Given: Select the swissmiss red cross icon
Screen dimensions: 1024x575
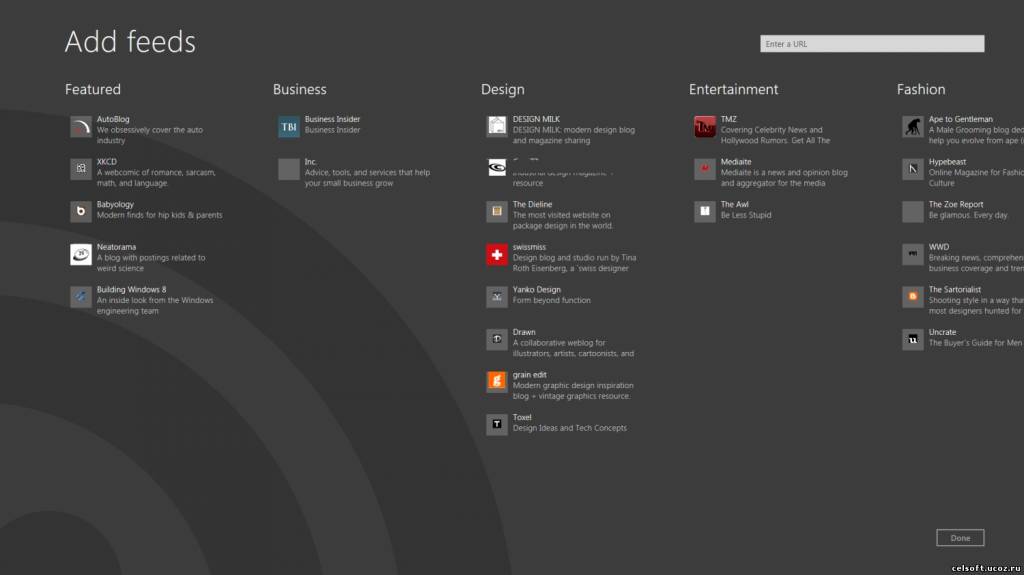Looking at the screenshot, I should pyautogui.click(x=497, y=255).
